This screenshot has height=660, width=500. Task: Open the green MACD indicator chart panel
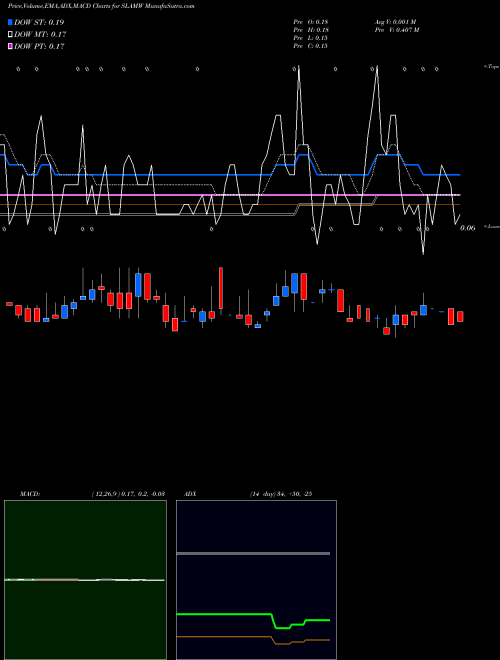point(85,580)
